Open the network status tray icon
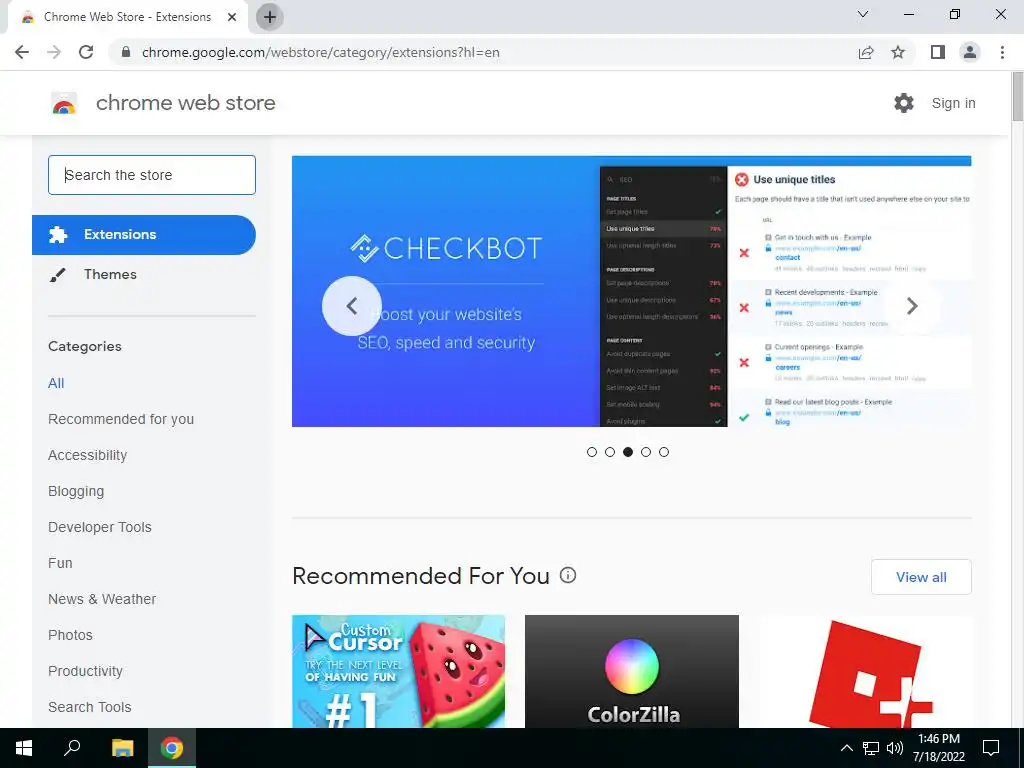The image size is (1024, 768). tap(871, 748)
